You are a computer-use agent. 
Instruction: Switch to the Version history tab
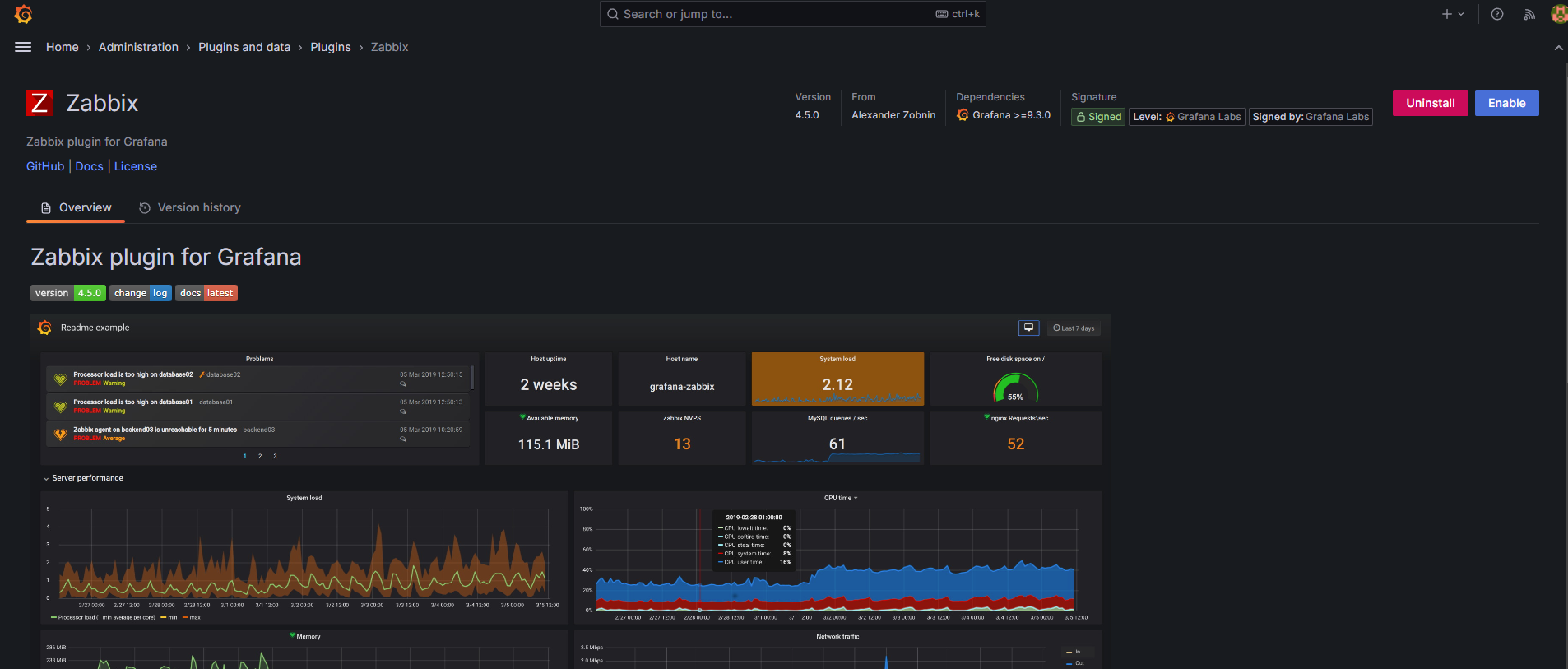coord(189,207)
